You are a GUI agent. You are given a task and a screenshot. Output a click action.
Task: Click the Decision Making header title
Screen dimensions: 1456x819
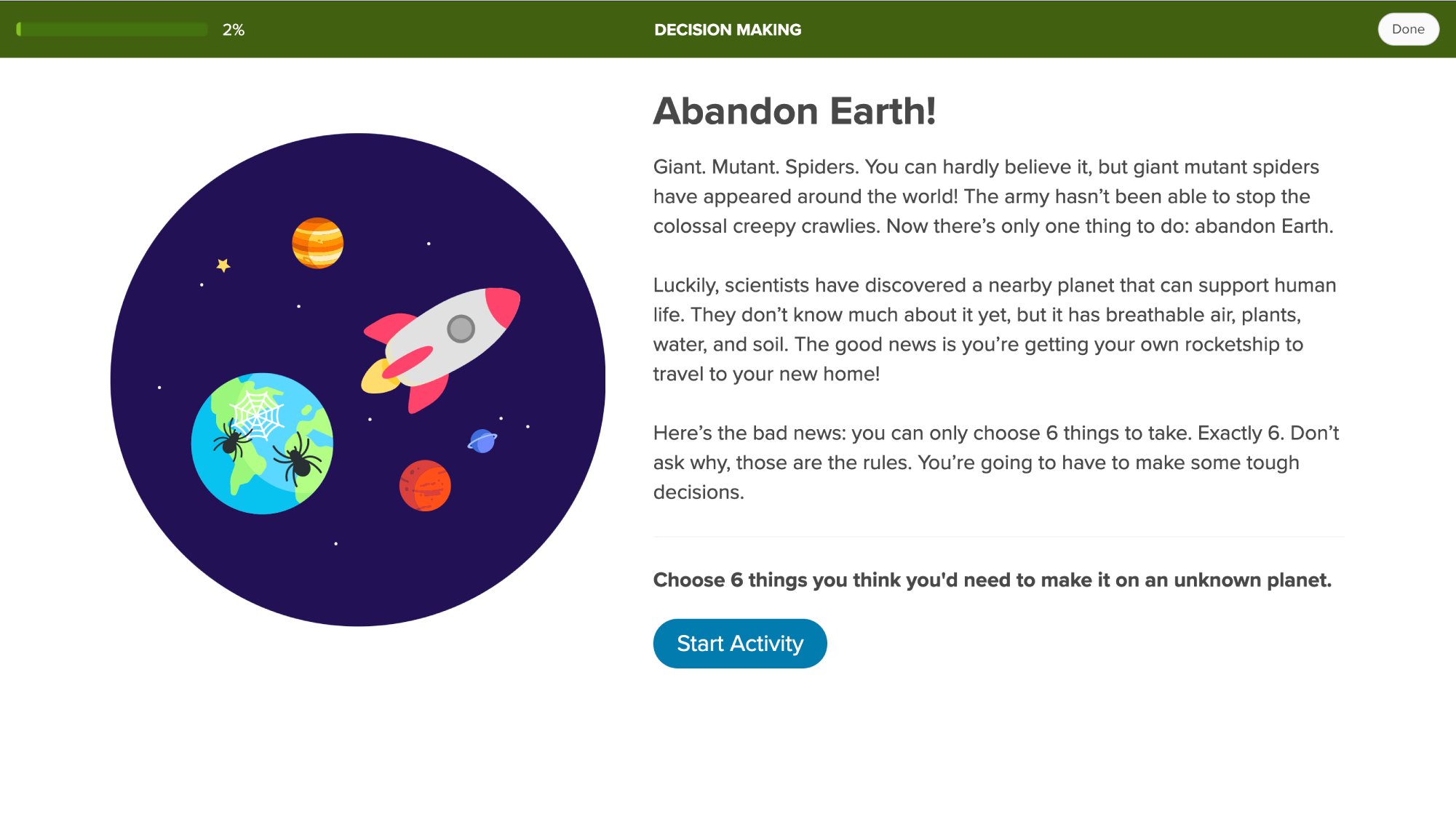click(x=728, y=30)
